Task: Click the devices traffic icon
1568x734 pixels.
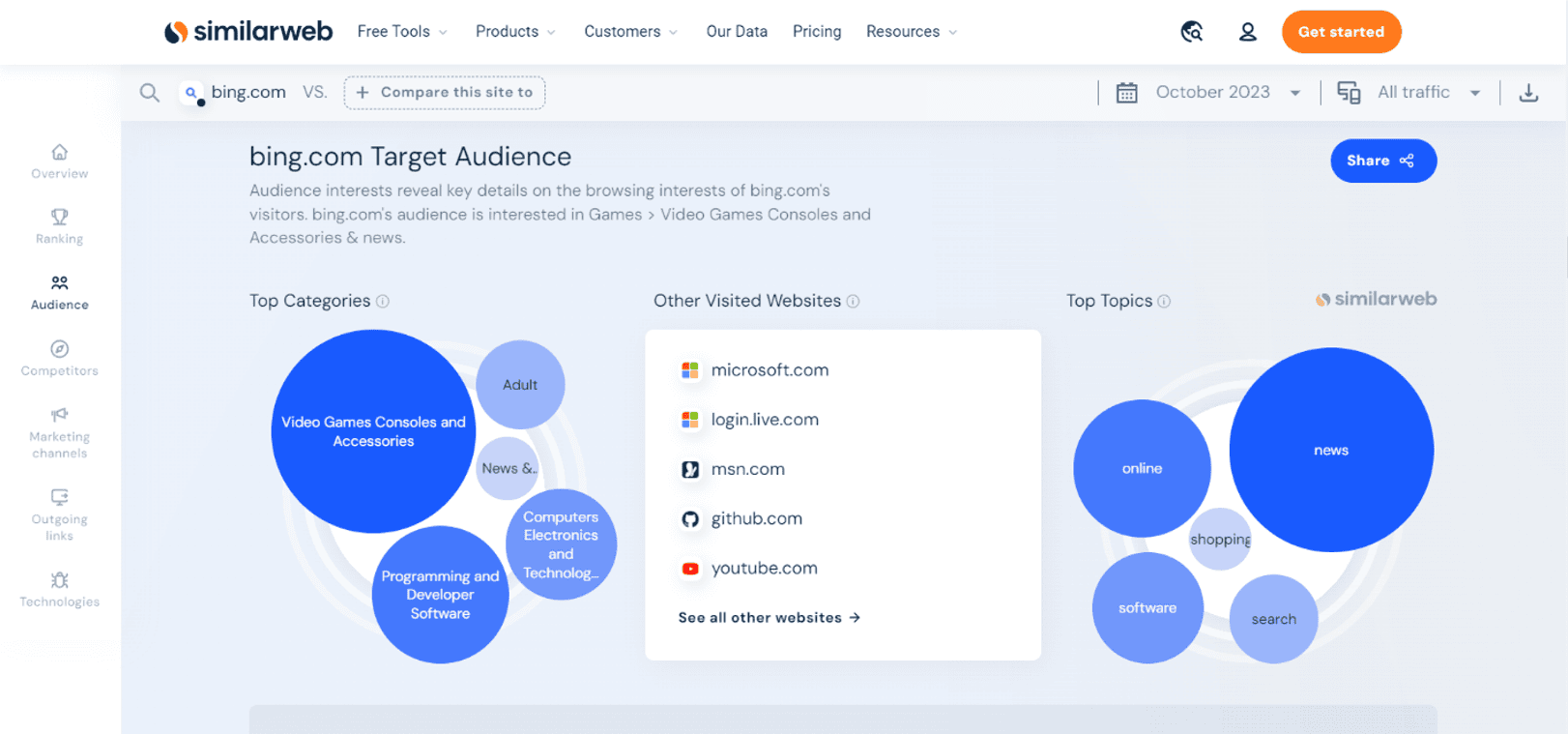Action: tap(1349, 93)
